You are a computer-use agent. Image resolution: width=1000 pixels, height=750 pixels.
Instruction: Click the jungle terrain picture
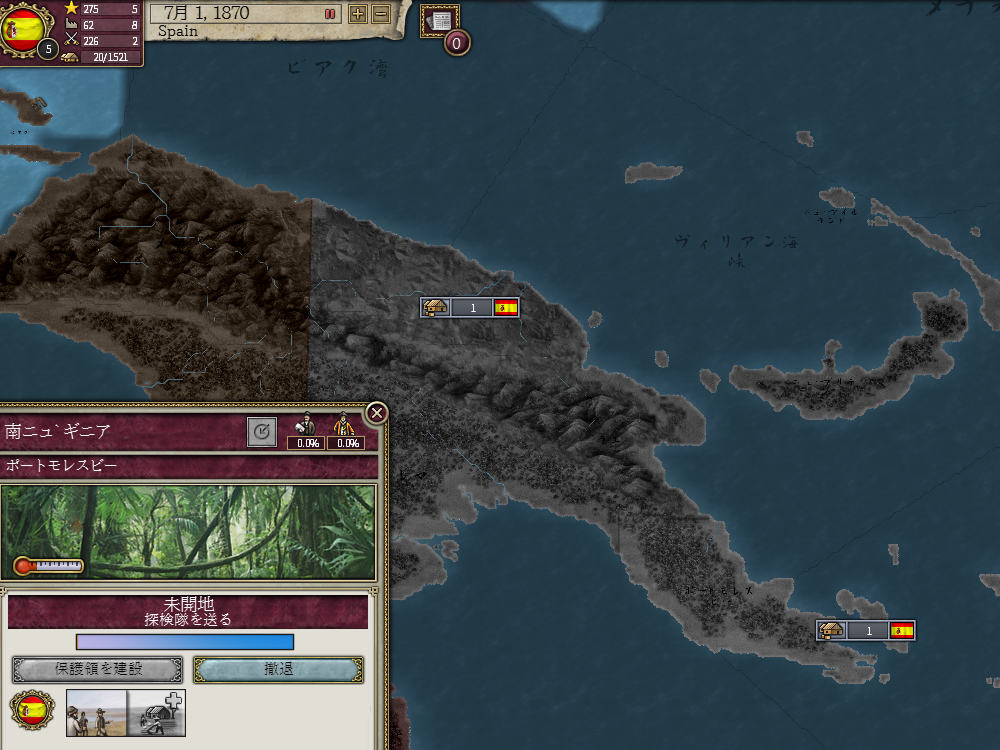click(189, 532)
